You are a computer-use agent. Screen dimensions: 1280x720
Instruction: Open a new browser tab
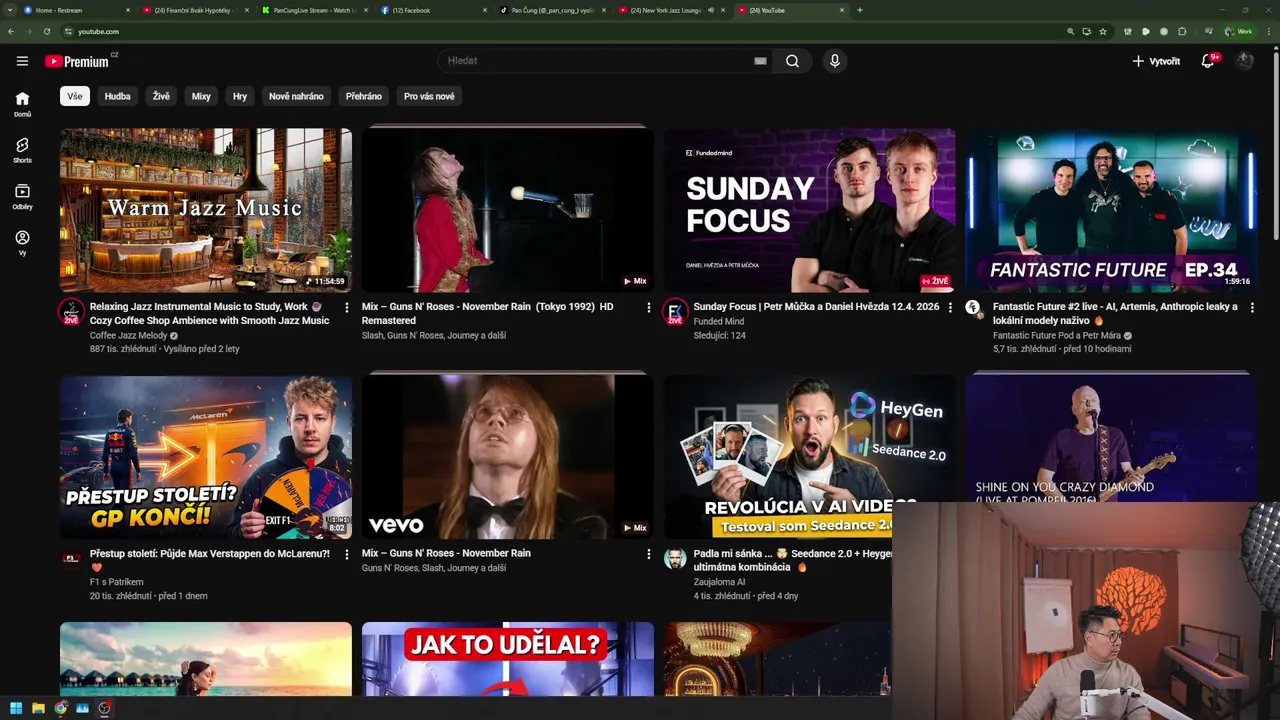click(860, 10)
